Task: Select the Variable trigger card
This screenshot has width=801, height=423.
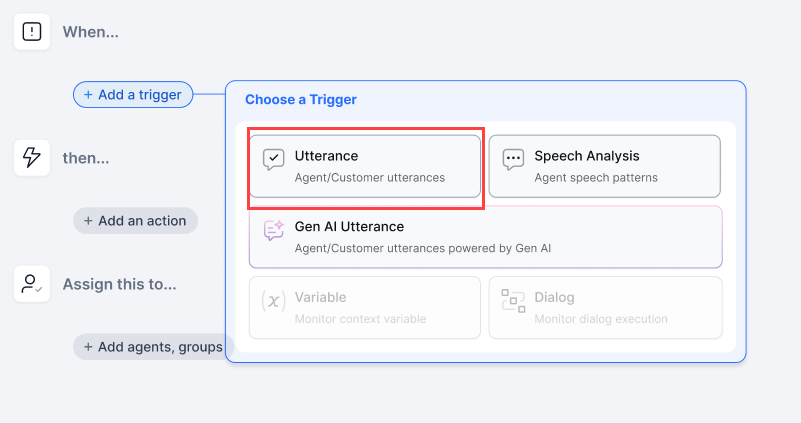Action: pyautogui.click(x=365, y=307)
